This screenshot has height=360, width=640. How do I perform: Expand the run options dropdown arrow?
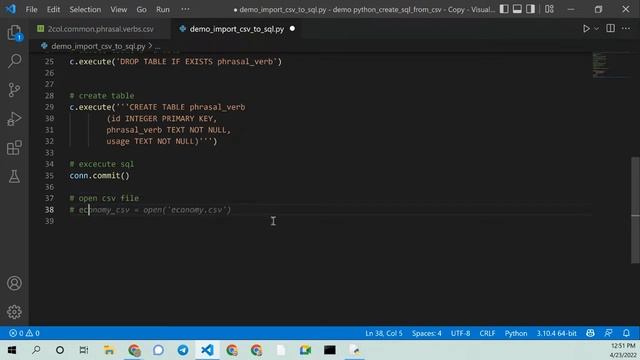point(596,29)
